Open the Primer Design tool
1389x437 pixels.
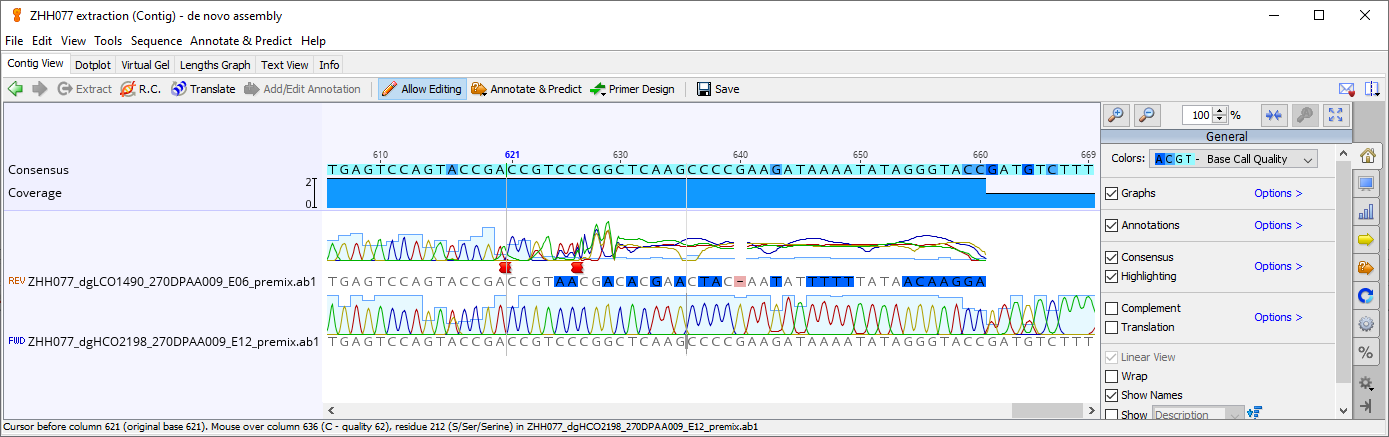tap(632, 89)
